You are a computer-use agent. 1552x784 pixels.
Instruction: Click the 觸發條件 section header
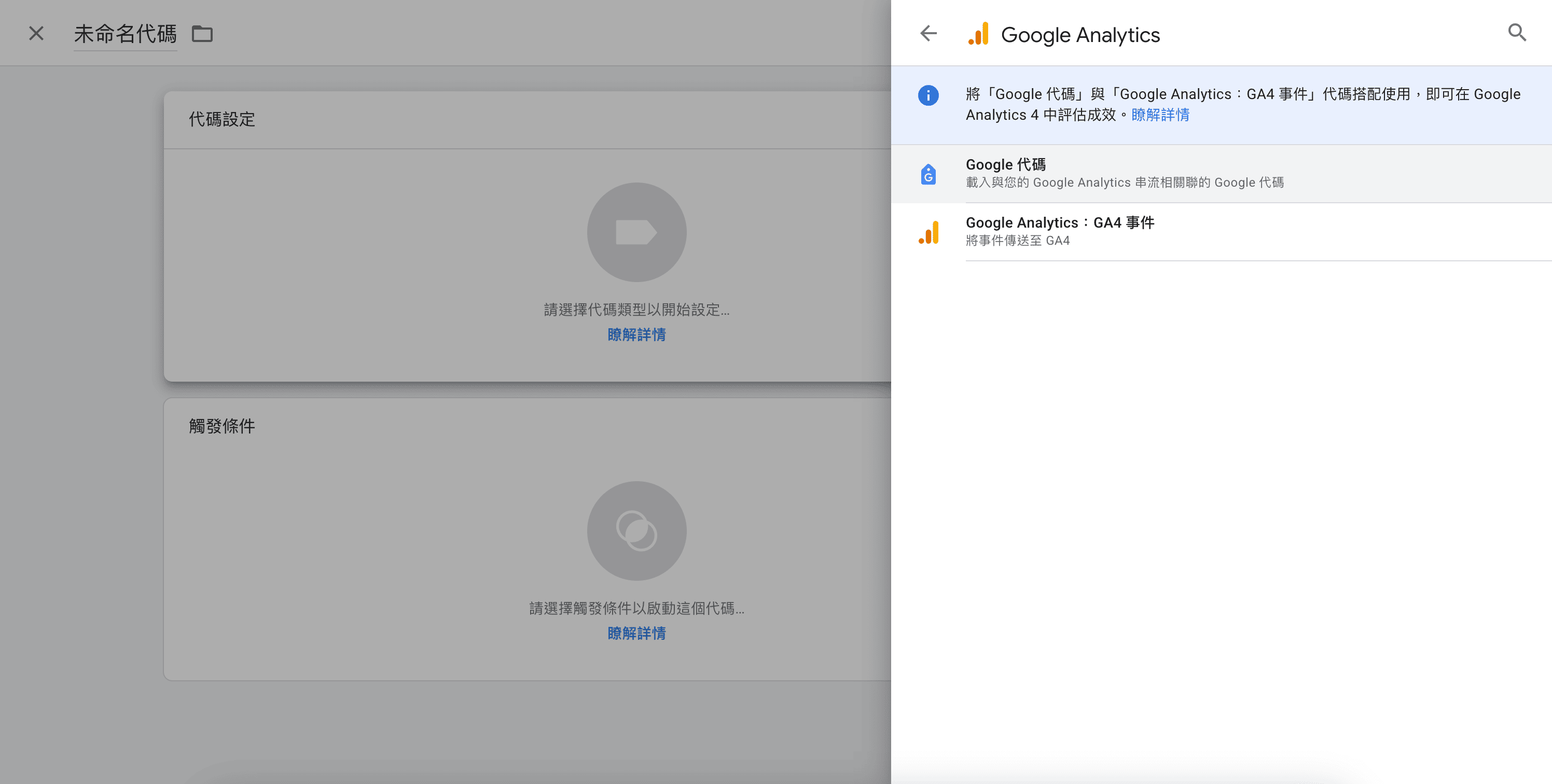click(x=221, y=426)
